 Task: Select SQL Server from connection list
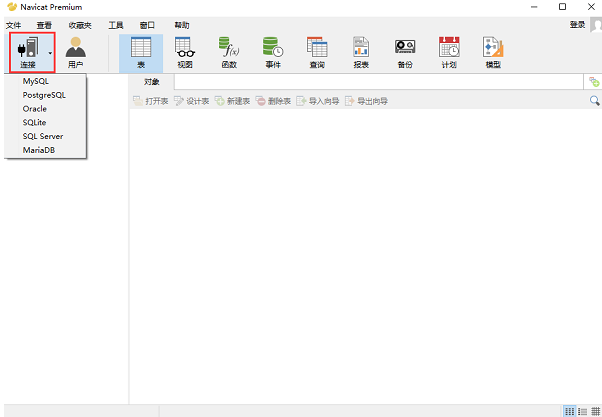[43, 136]
